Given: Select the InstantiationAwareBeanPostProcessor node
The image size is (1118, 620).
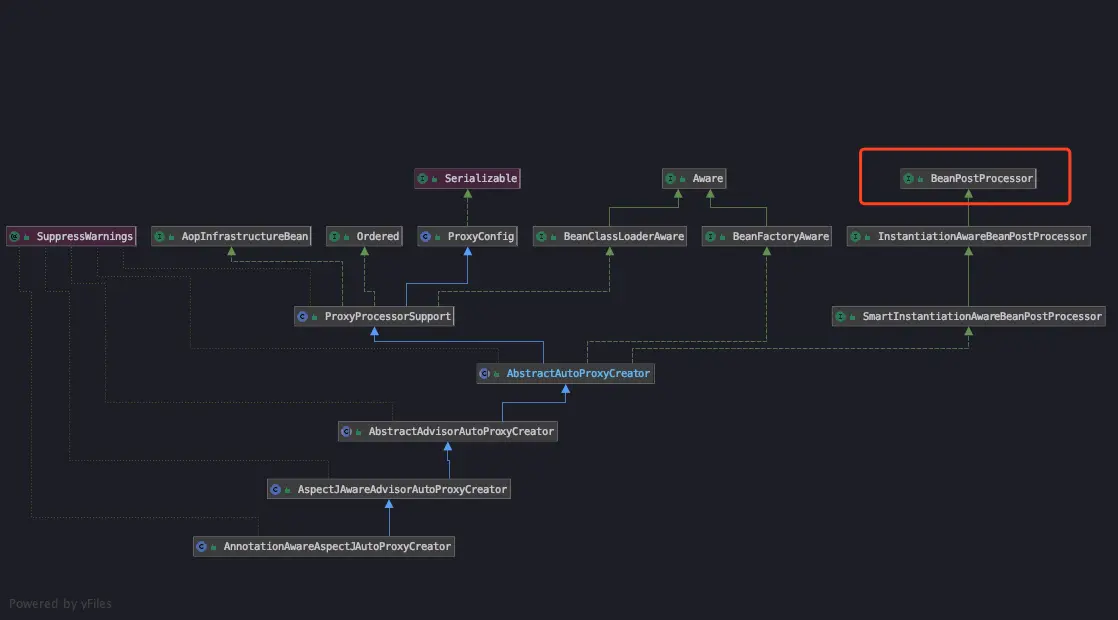Looking at the screenshot, I should [970, 236].
